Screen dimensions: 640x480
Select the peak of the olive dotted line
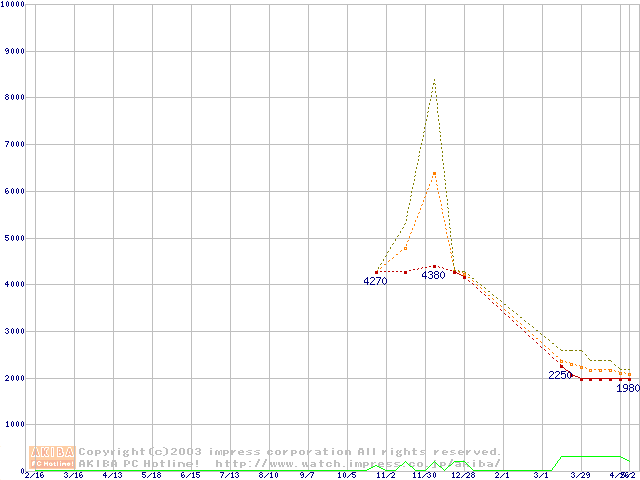(434, 80)
